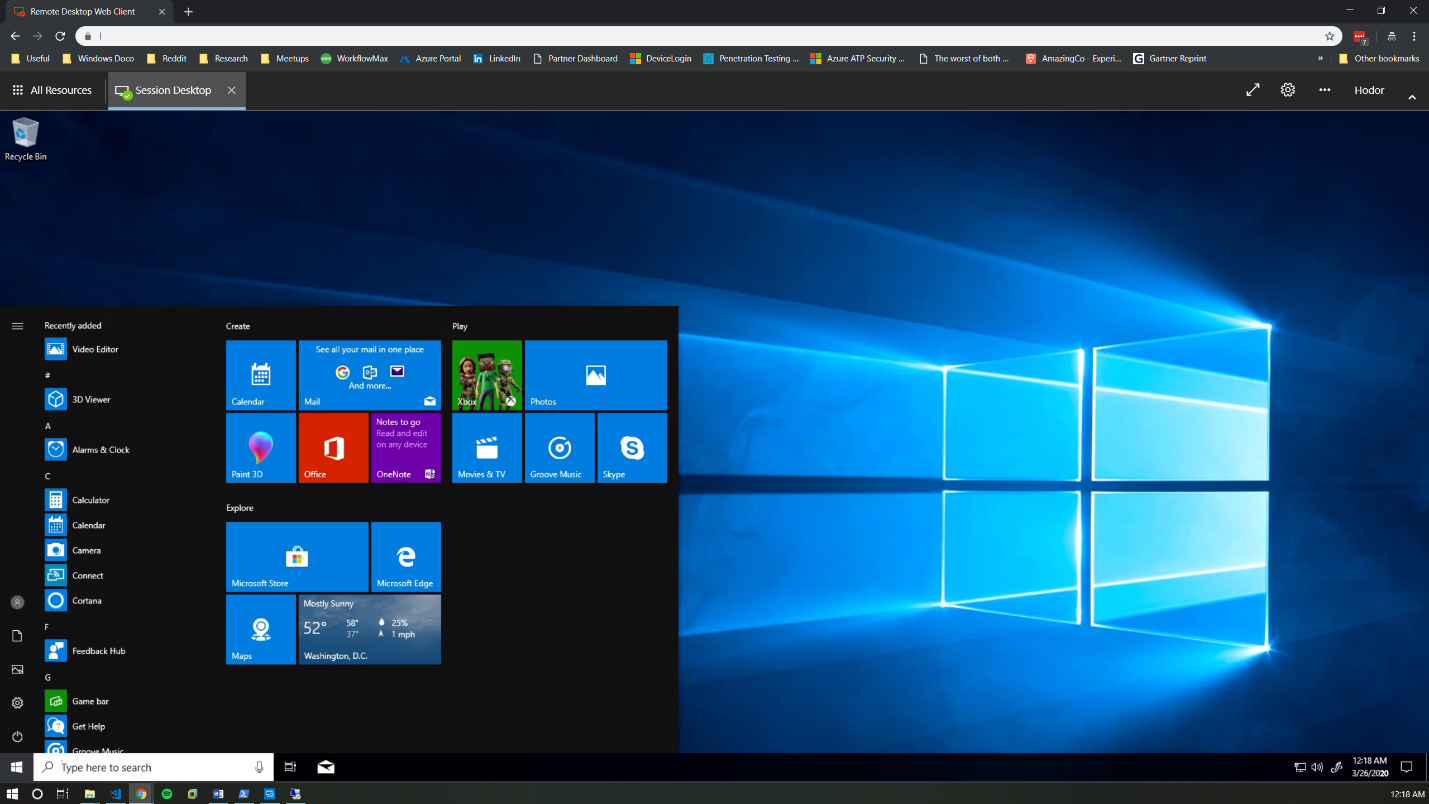The height and width of the screenshot is (804, 1429).
Task: Open the Mail icon on remote taskbar
Action: (x=326, y=767)
